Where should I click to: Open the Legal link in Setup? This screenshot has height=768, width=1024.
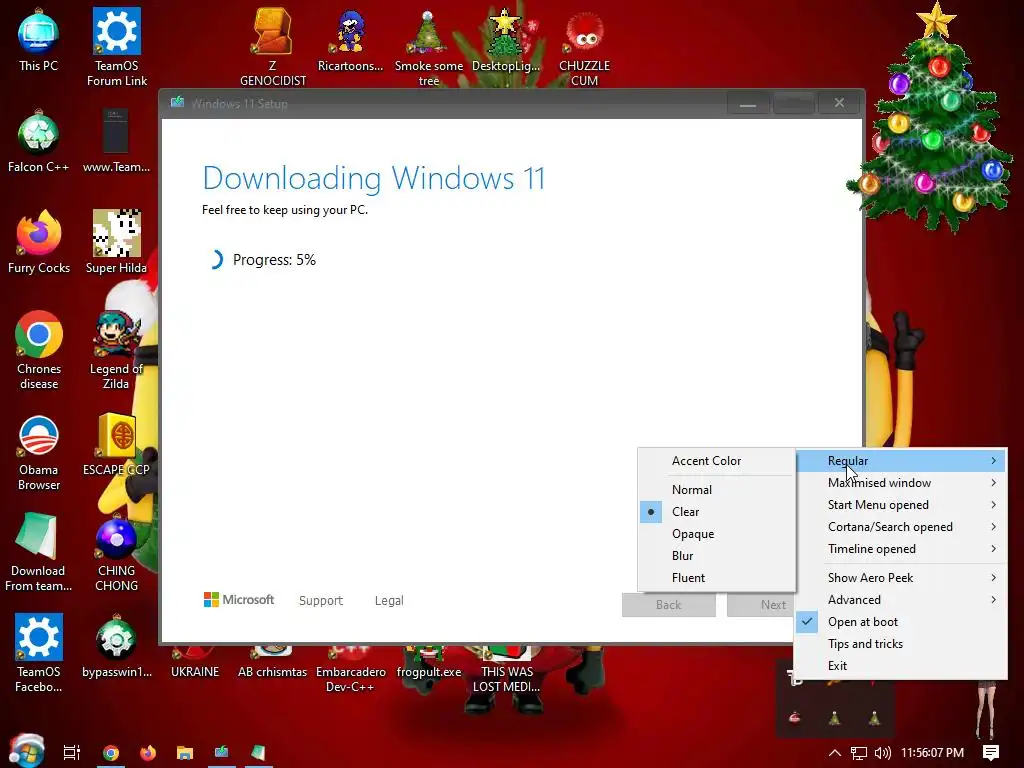(389, 601)
